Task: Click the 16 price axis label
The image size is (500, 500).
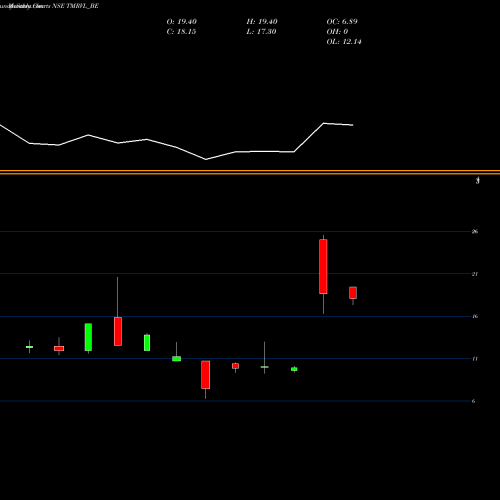Action: (475, 316)
